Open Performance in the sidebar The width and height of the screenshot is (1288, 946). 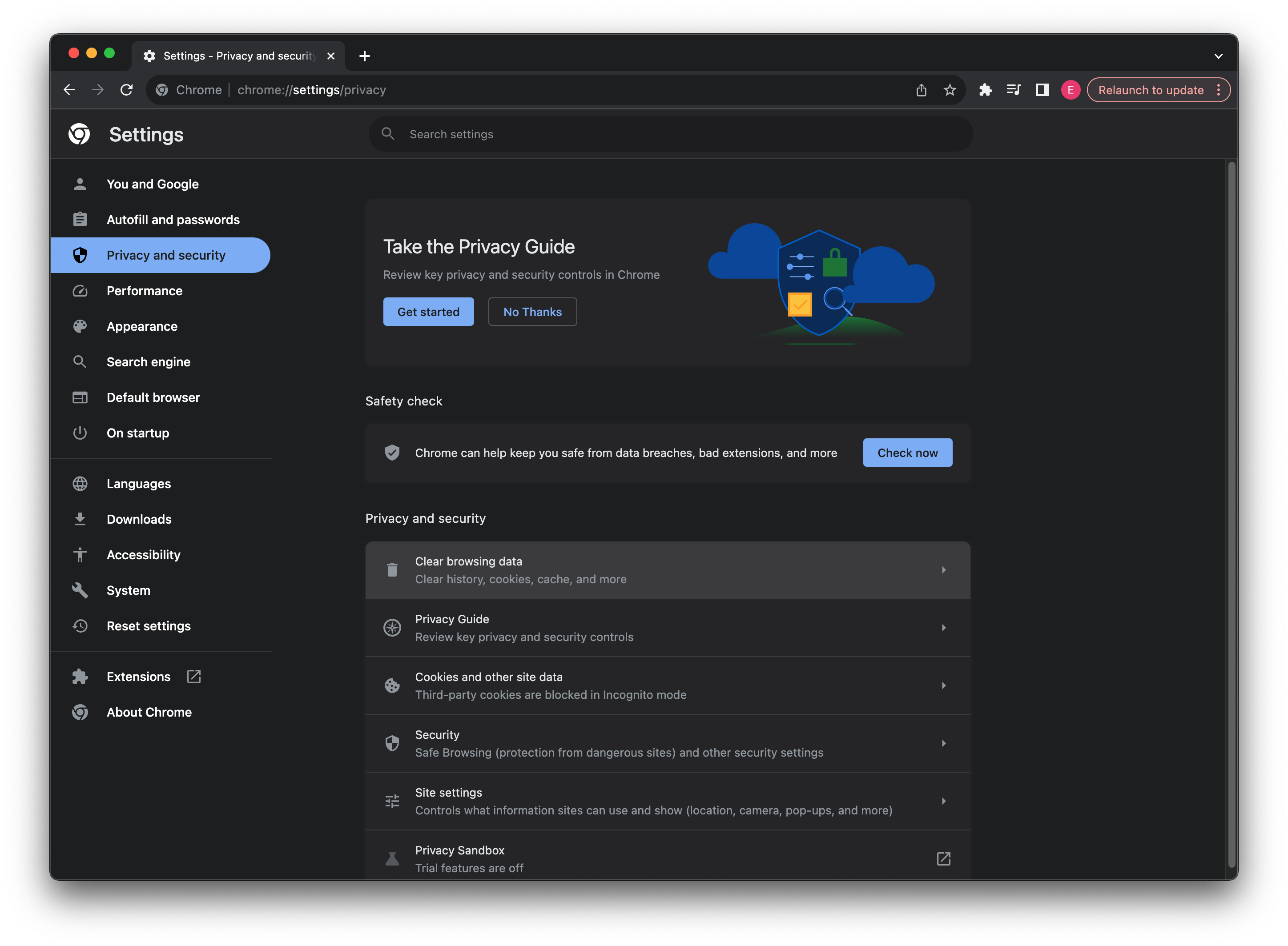click(145, 291)
